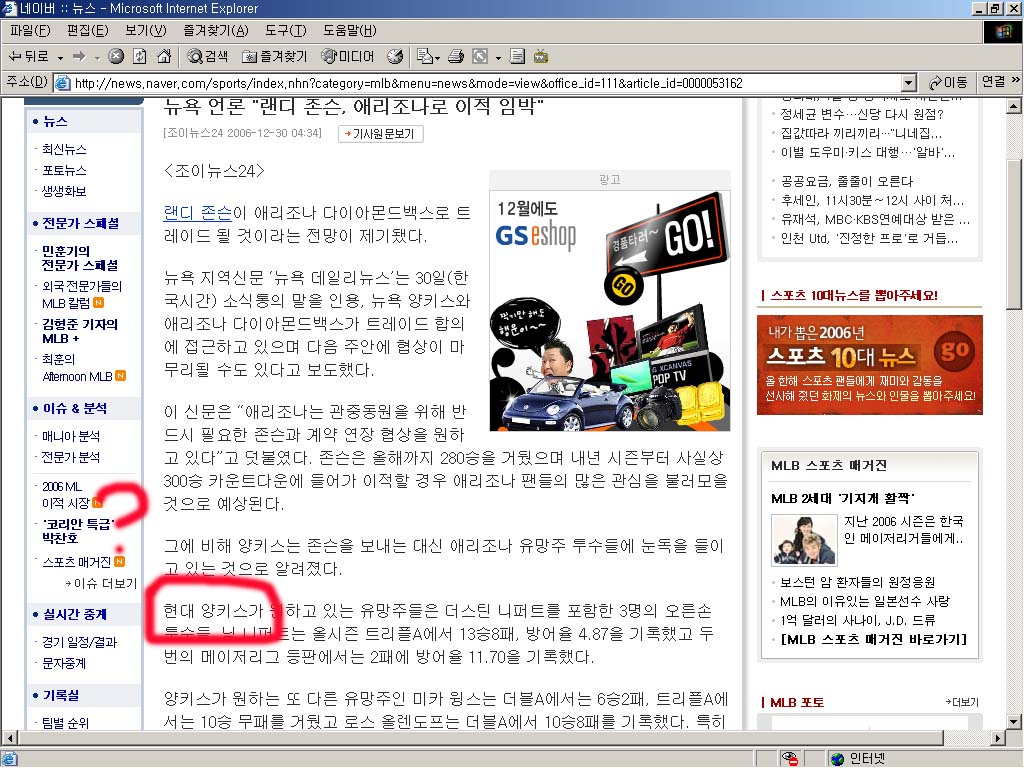
Task: Open 김형준 기자의 MLB + link
Action: coord(80,331)
